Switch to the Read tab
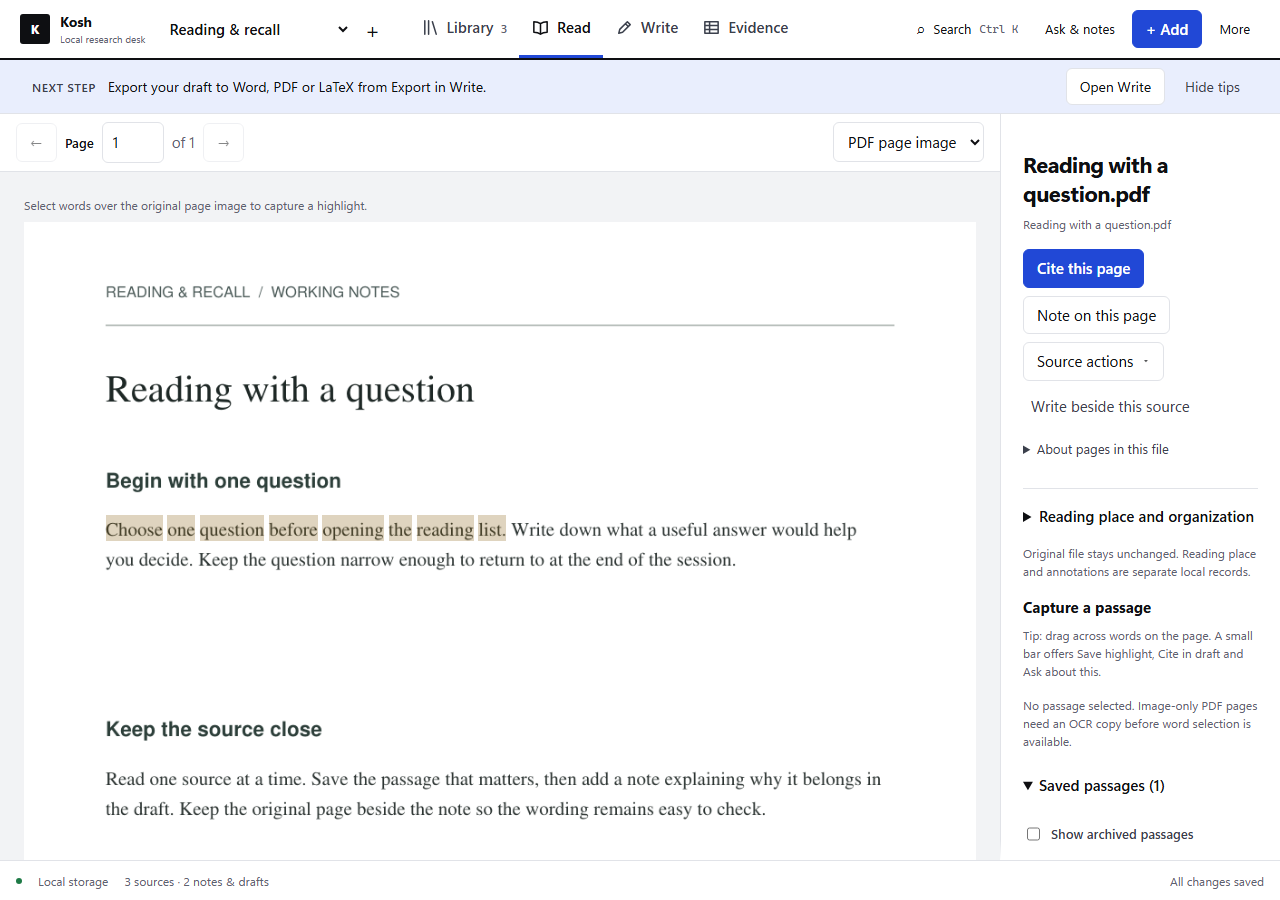This screenshot has height=900, width=1280. [x=561, y=28]
